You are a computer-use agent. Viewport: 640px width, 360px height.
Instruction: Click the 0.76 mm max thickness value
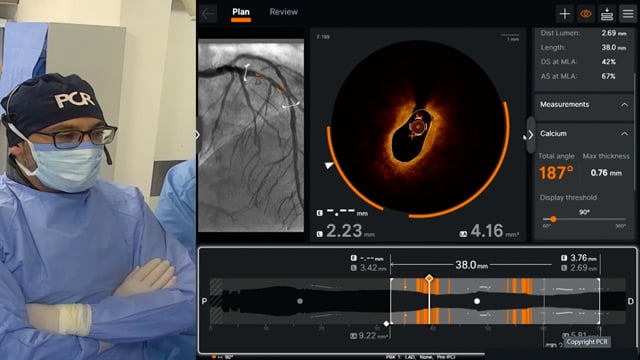click(606, 173)
